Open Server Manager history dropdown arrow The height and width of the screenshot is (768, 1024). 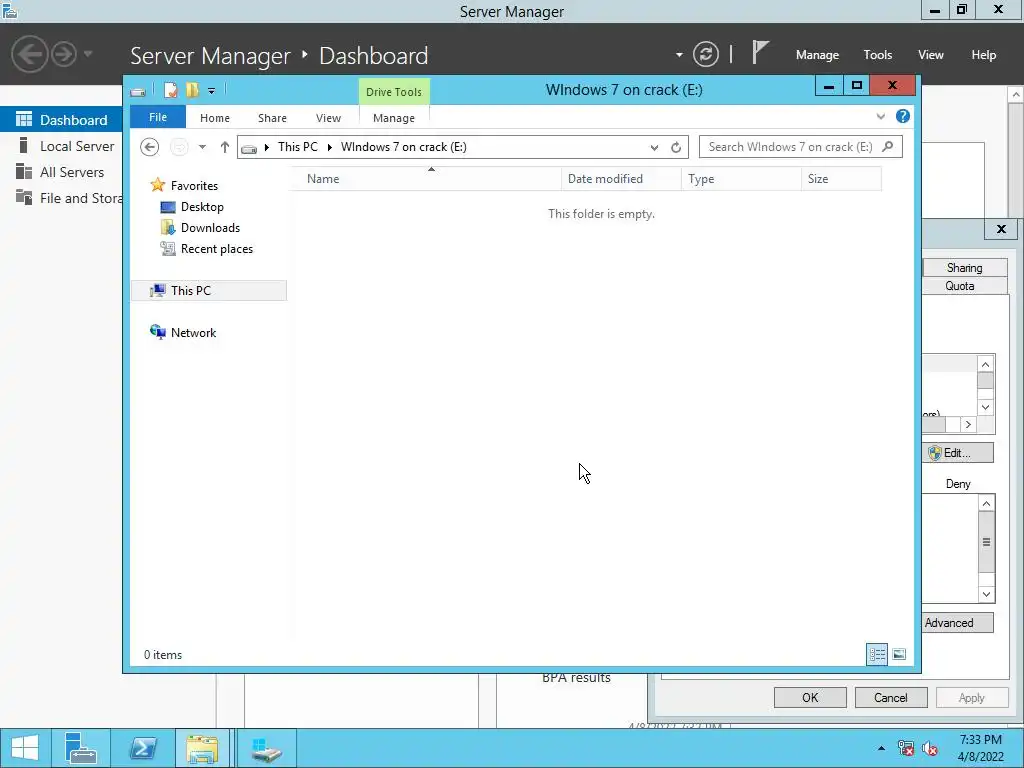(x=88, y=54)
